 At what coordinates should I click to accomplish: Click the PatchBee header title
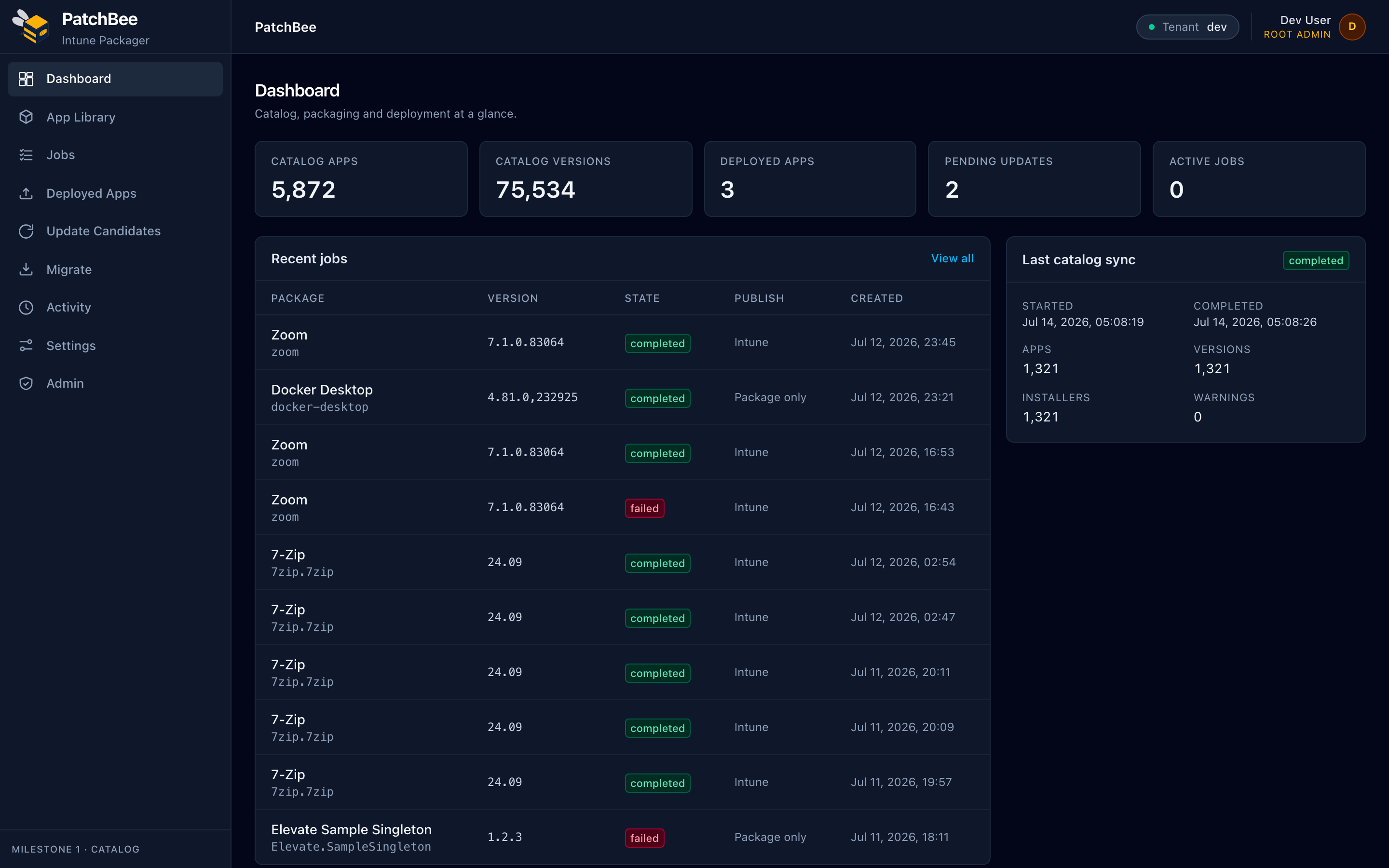pyautogui.click(x=285, y=27)
